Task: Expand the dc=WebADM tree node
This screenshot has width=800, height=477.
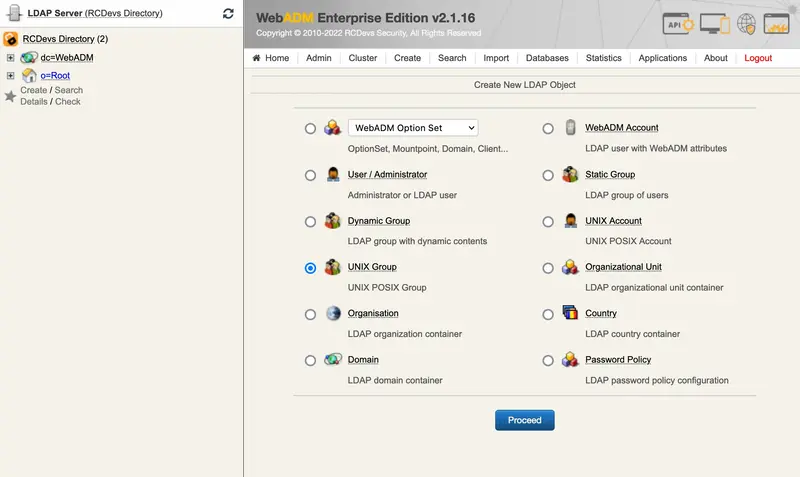Action: (x=10, y=58)
